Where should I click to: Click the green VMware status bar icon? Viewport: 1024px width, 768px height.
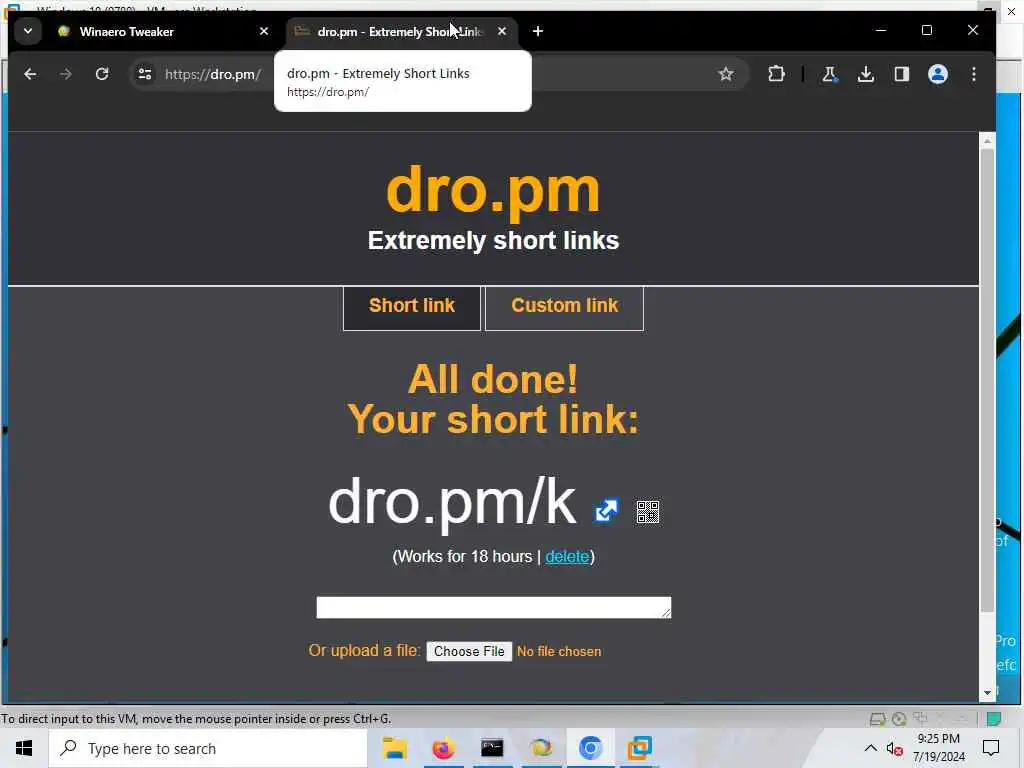tap(993, 719)
